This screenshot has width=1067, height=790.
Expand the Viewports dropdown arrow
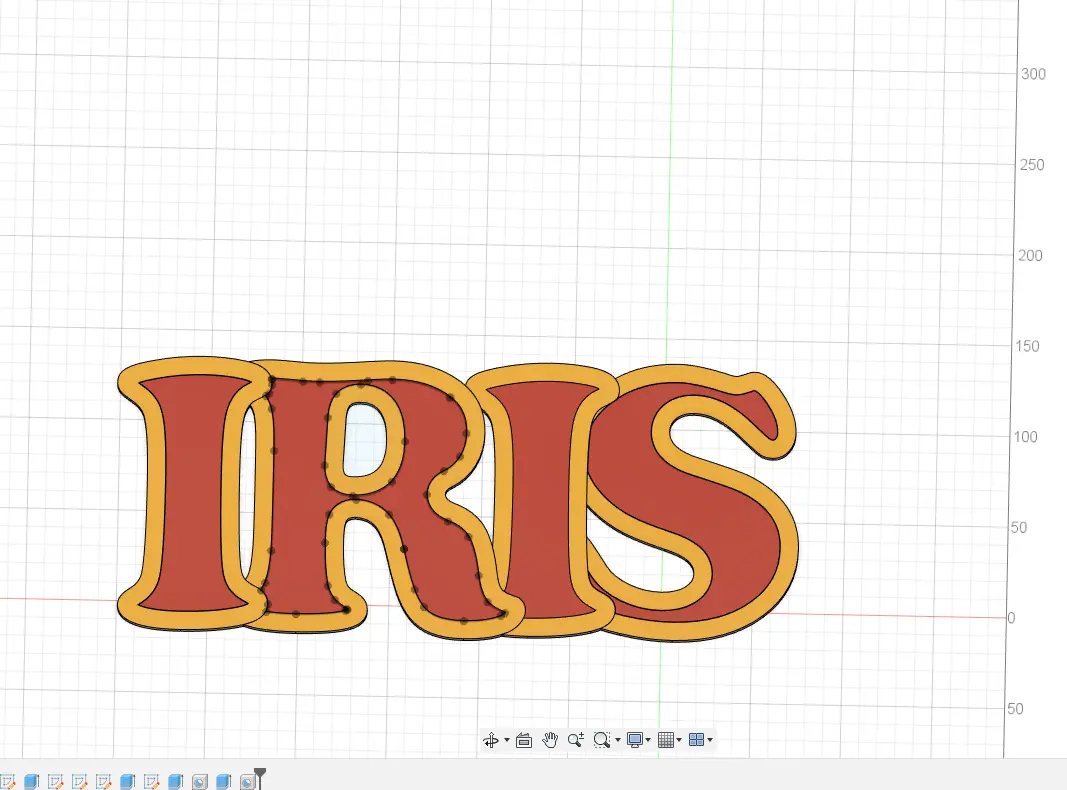pyautogui.click(x=710, y=740)
